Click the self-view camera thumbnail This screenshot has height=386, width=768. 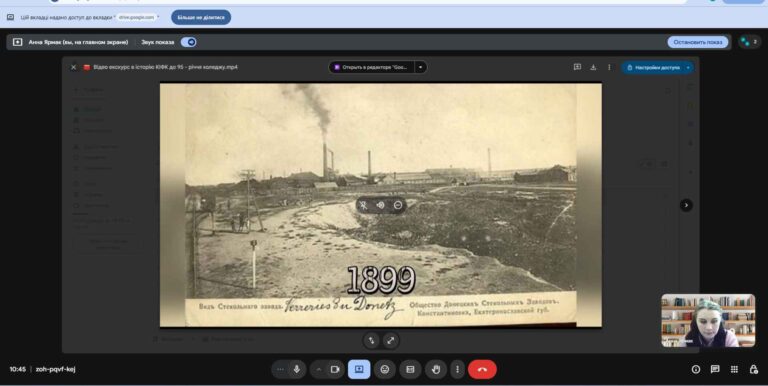[708, 320]
